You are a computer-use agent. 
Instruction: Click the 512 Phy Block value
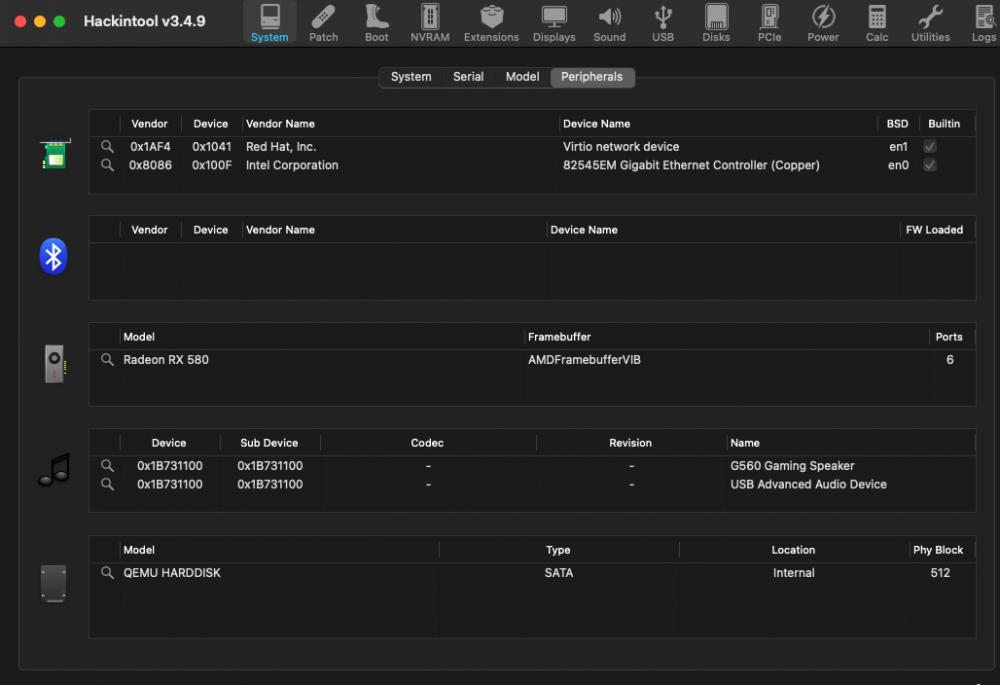click(x=940, y=573)
